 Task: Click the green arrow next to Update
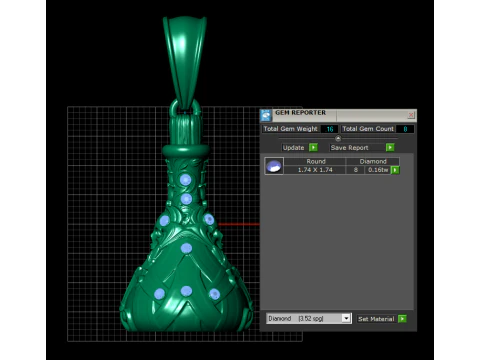313,147
